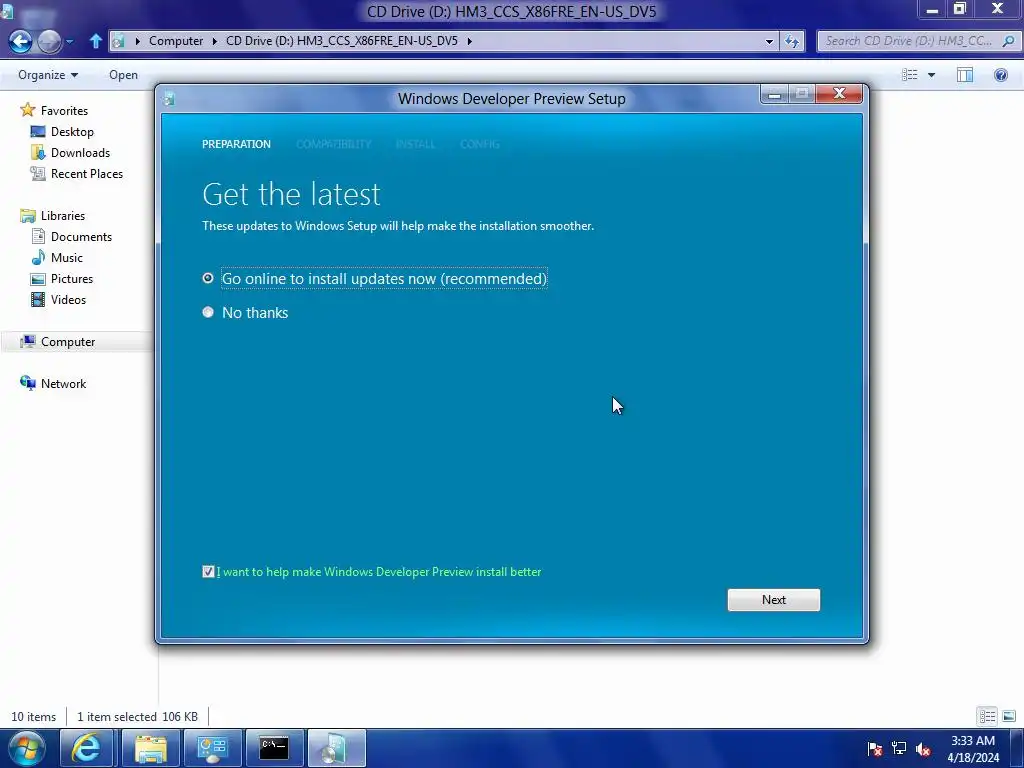Click the Explorer Forward arrow button
This screenshot has height=768, width=1024.
50,41
